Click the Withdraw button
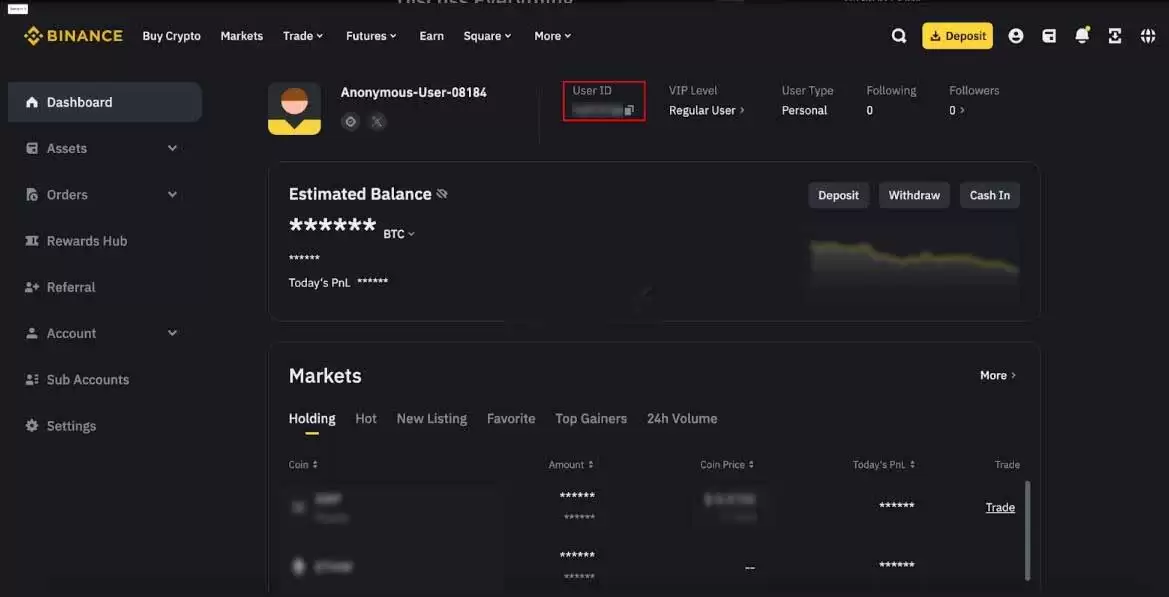1169x597 pixels. click(914, 195)
